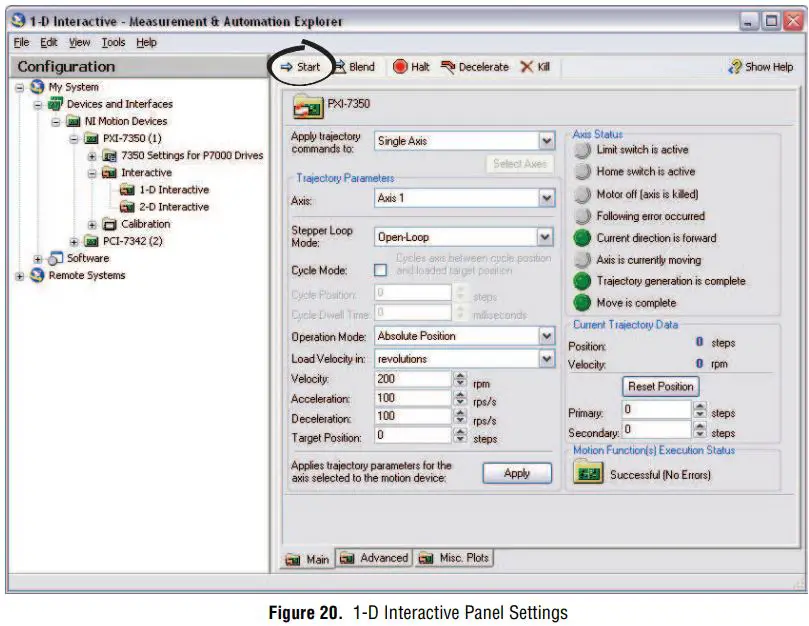Image resolution: width=809 pixels, height=626 pixels.
Task: Click the Velocity input field
Action: (x=412, y=380)
